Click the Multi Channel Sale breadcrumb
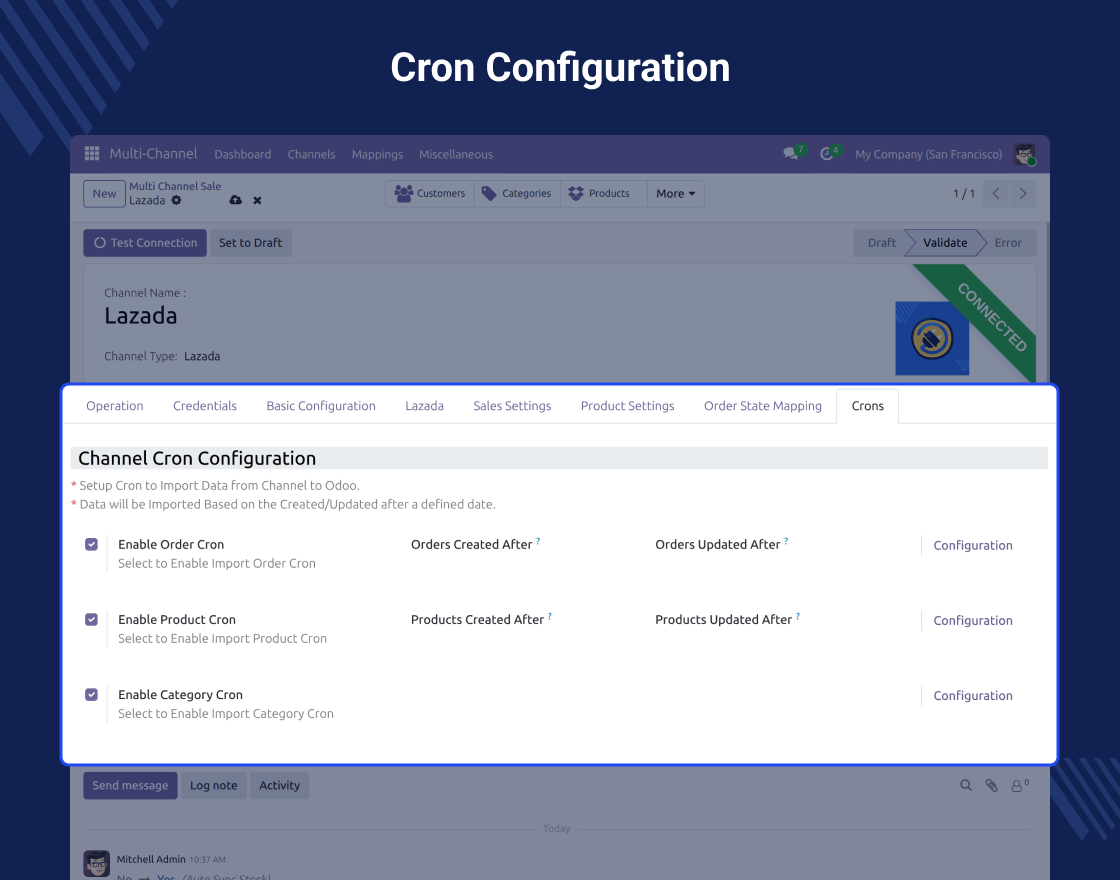 [x=175, y=186]
